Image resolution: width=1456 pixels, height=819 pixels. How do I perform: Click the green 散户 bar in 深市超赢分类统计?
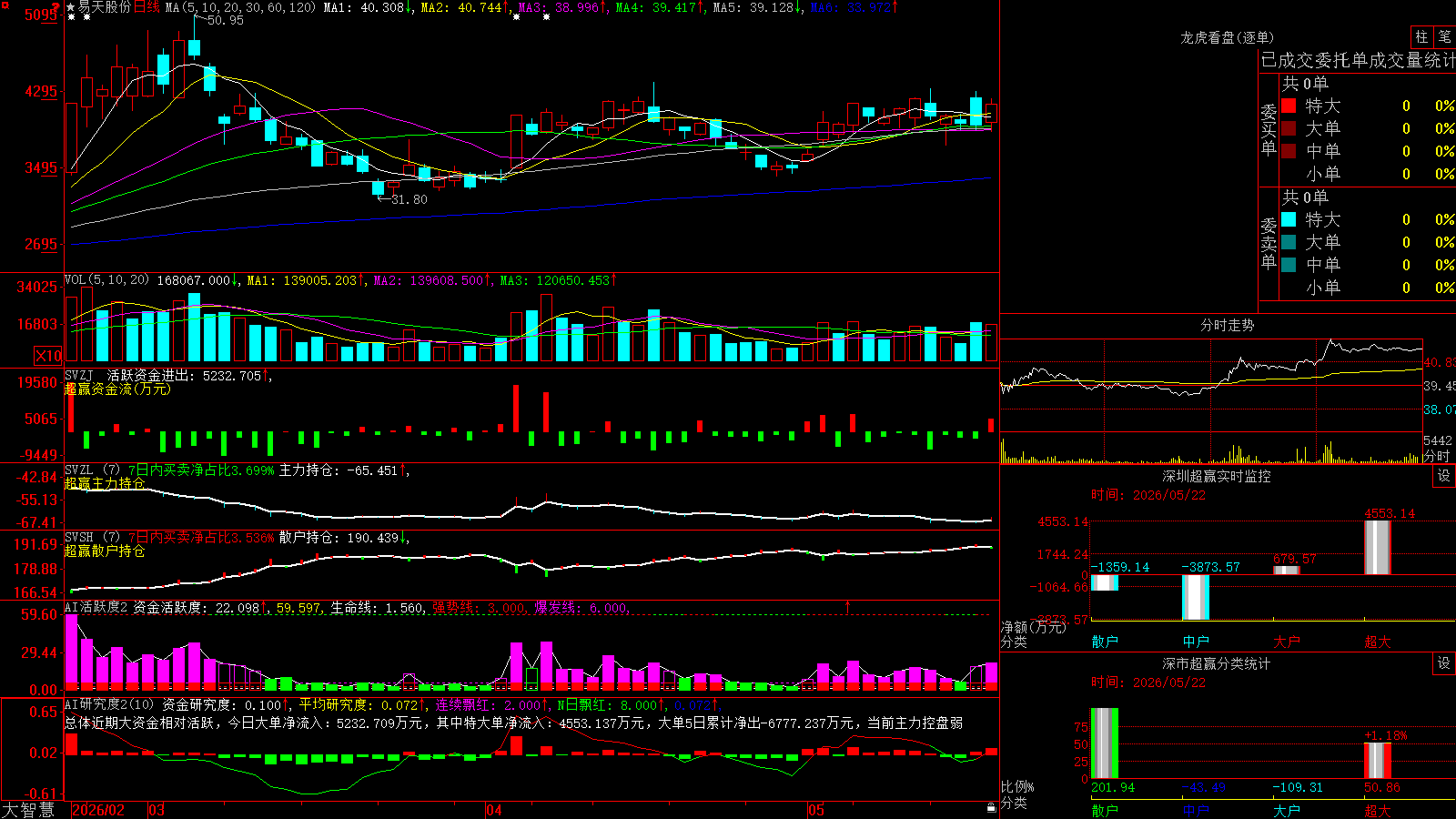point(1104,743)
